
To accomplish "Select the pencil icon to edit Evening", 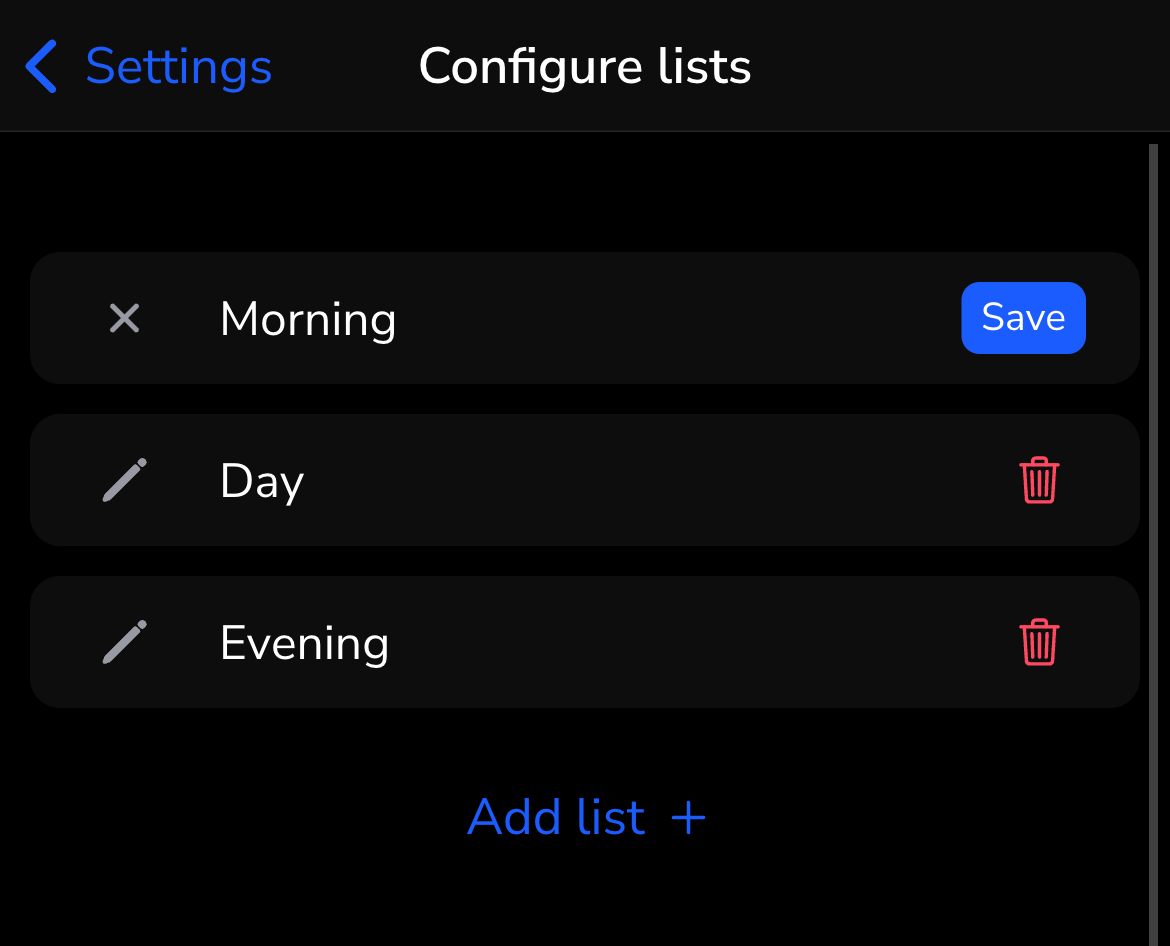I will (x=124, y=643).
